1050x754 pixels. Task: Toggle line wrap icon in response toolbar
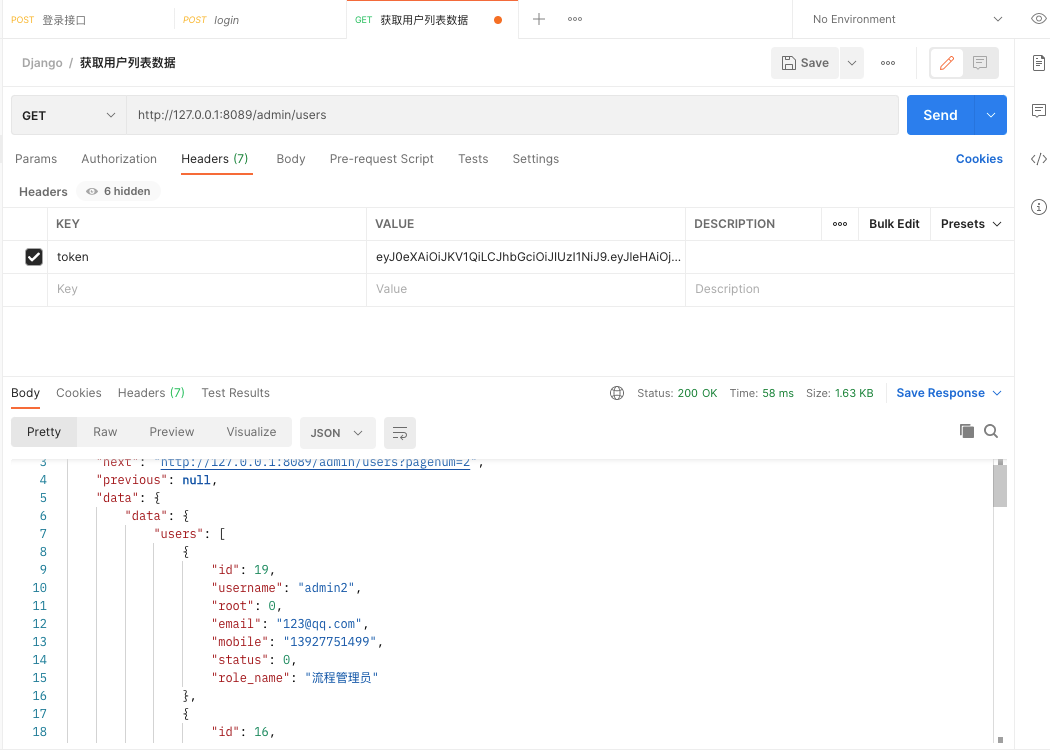400,433
